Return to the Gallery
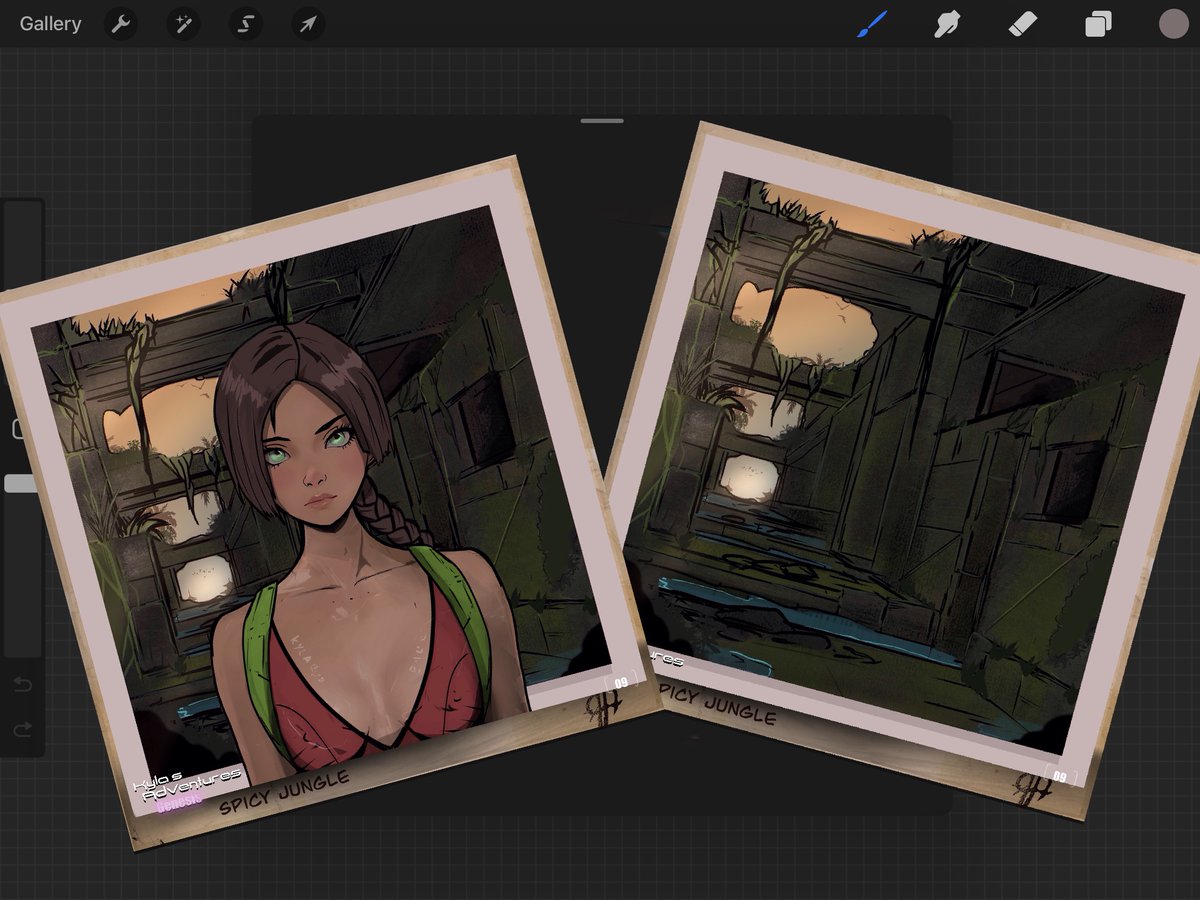This screenshot has width=1200, height=900. pos(50,24)
